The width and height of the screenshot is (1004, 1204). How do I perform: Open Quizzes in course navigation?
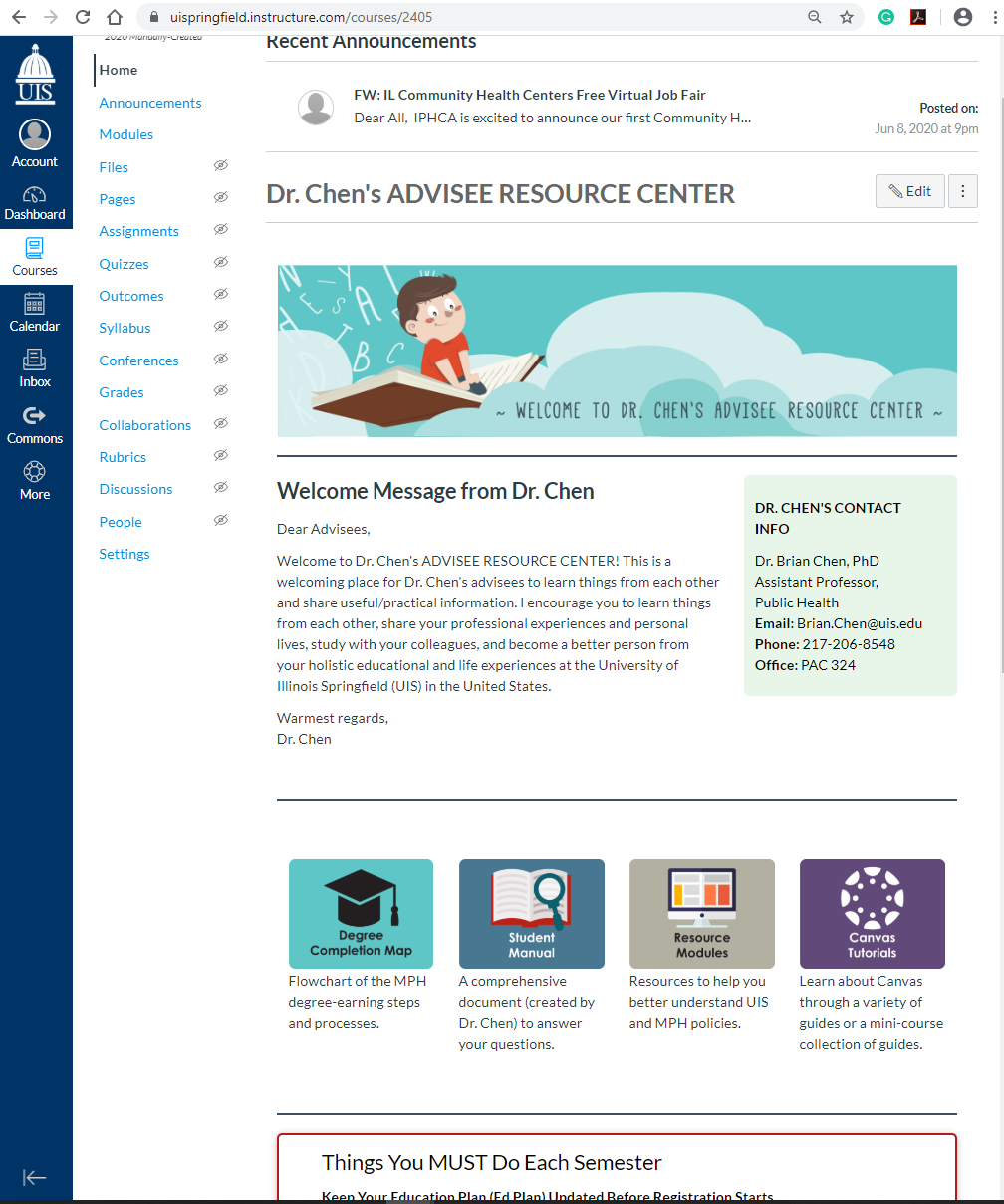tap(125, 264)
